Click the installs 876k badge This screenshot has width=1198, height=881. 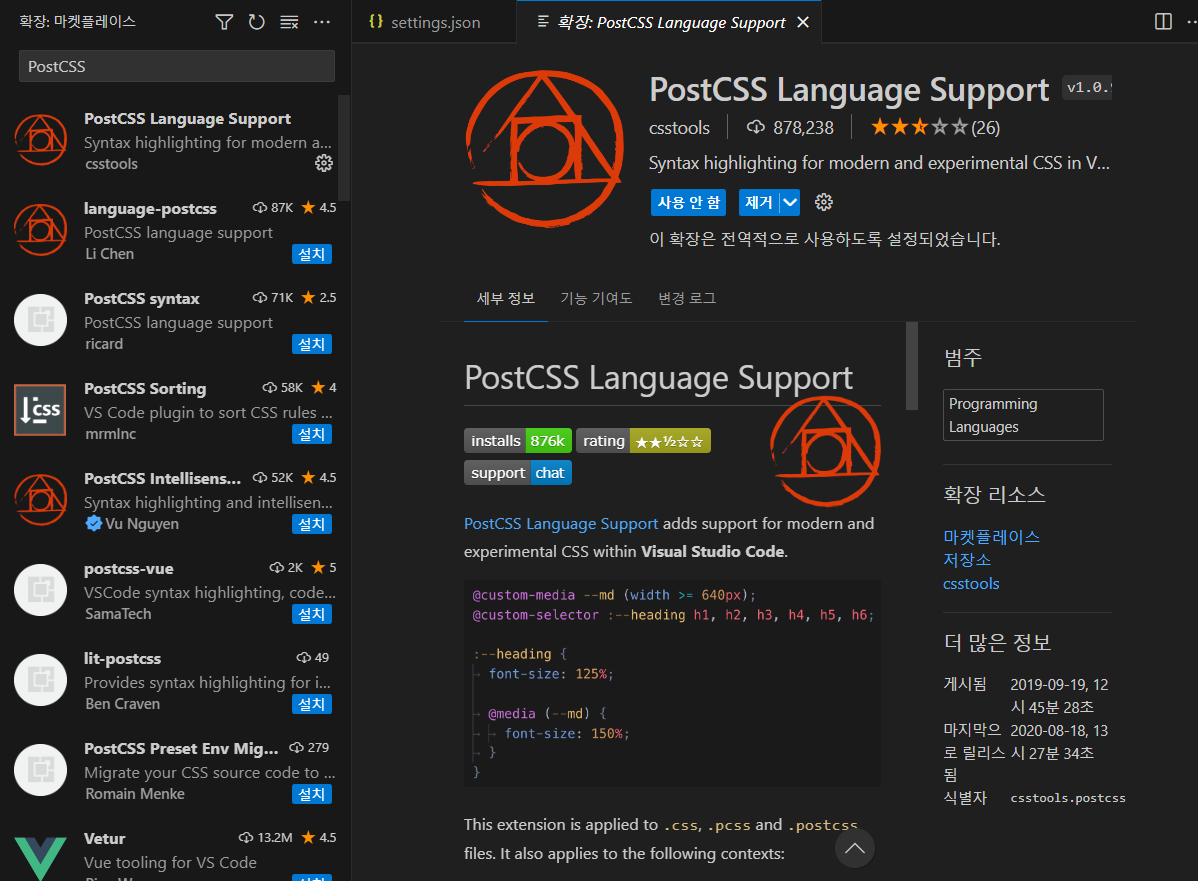coord(517,441)
